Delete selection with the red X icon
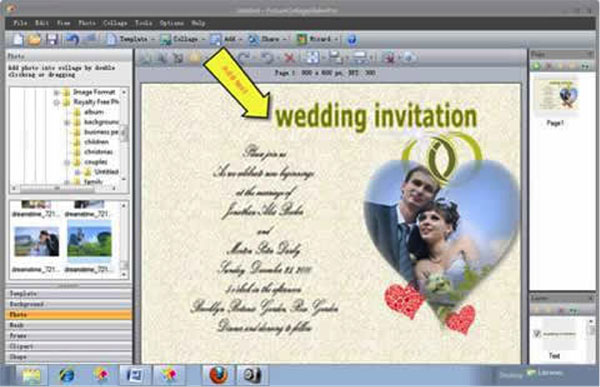The height and width of the screenshot is (387, 600). tap(290, 58)
